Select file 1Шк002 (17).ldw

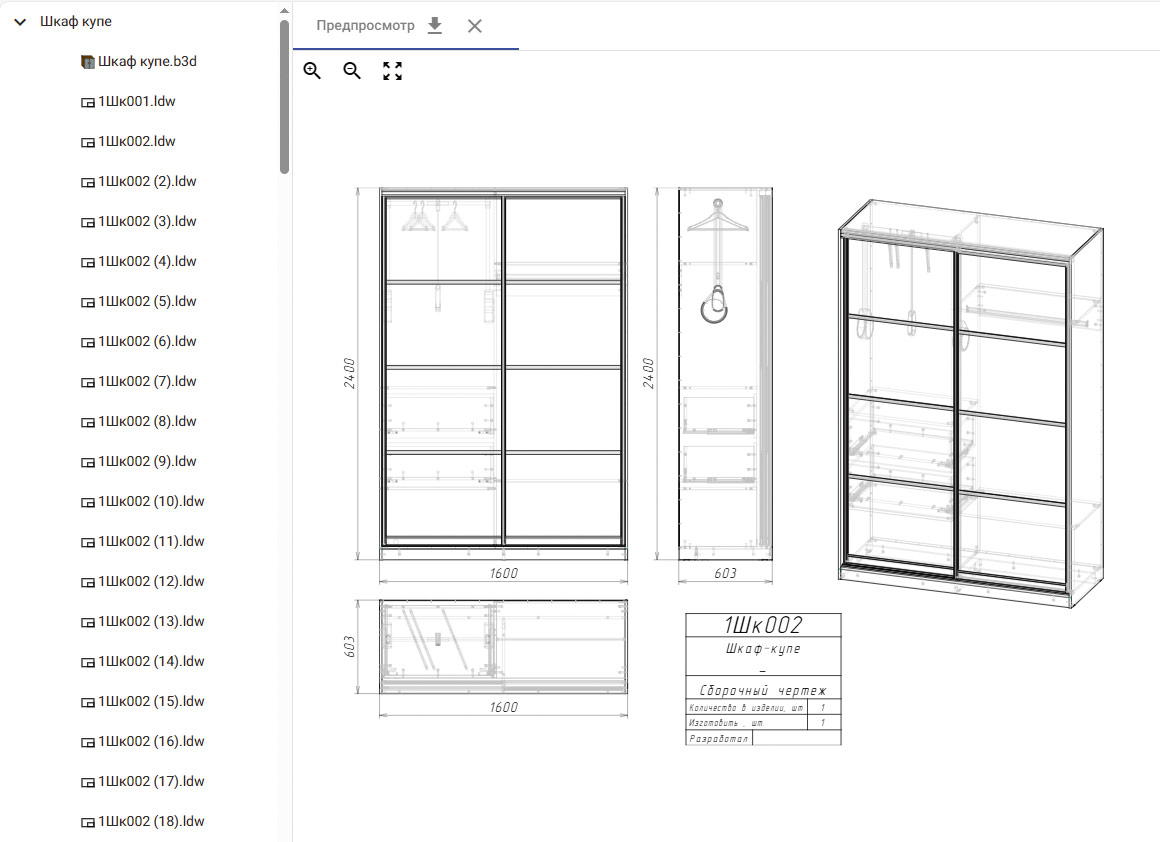pyautogui.click(x=151, y=781)
